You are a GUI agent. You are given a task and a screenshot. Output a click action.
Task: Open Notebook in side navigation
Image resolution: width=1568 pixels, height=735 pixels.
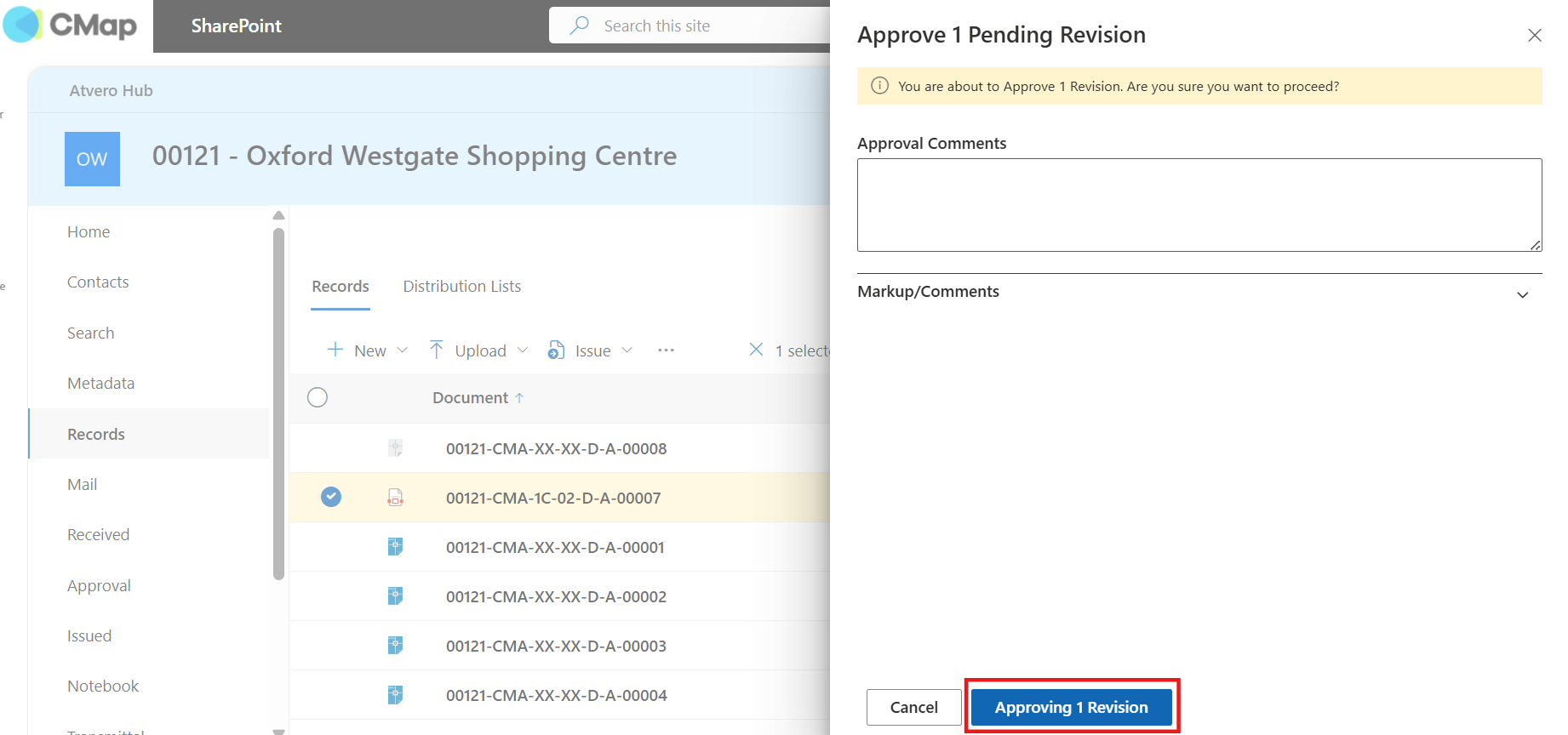pyautogui.click(x=103, y=687)
